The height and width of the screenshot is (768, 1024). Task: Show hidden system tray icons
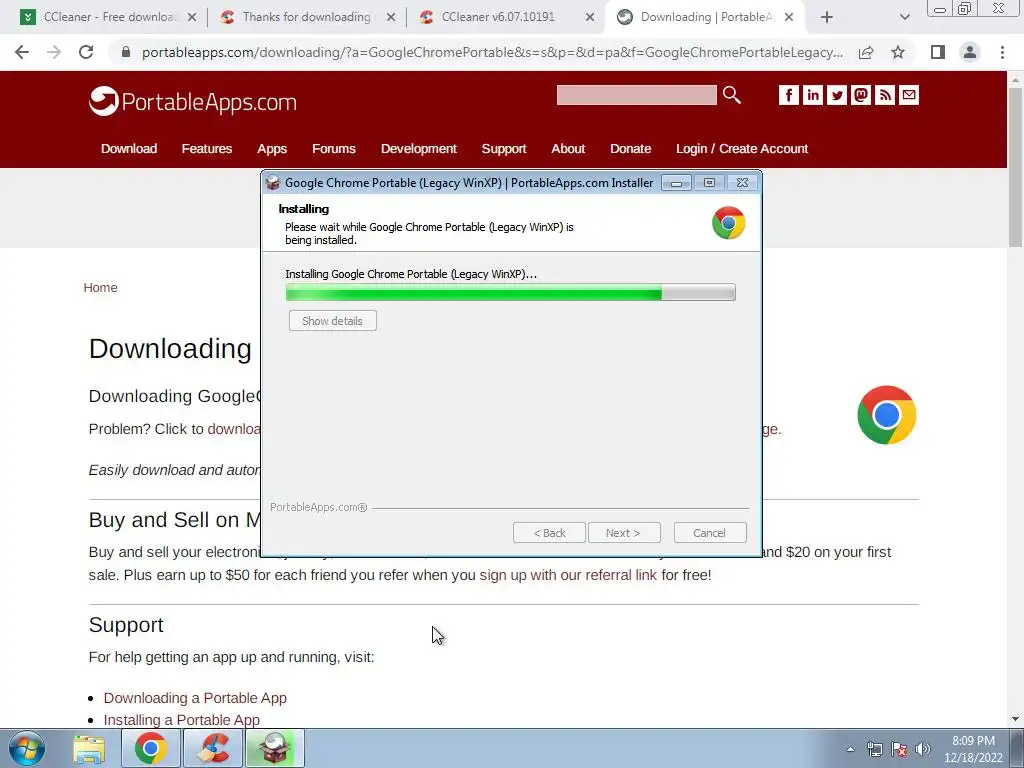point(850,749)
